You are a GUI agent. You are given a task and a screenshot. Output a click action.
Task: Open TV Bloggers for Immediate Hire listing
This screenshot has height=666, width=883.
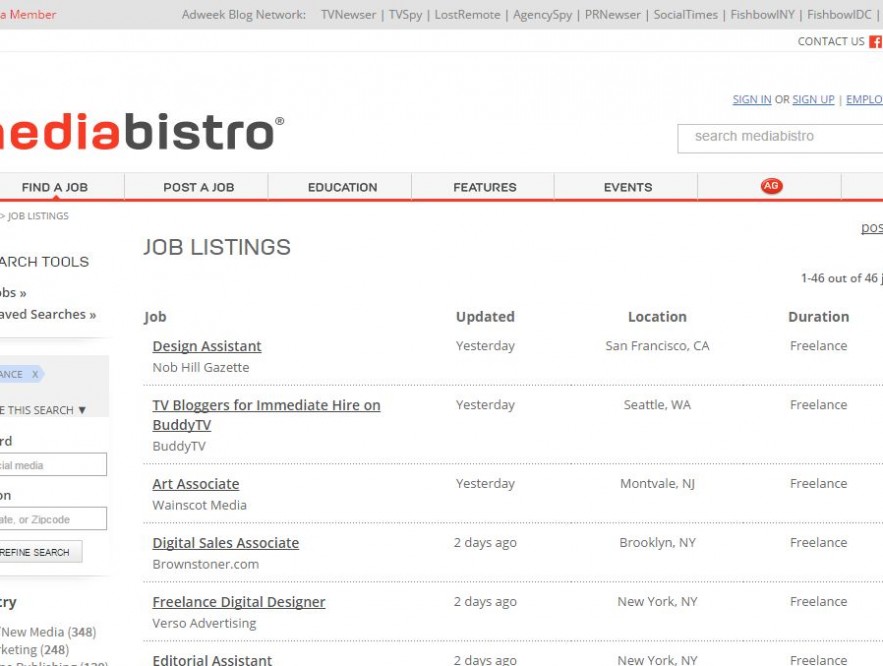tap(266, 415)
